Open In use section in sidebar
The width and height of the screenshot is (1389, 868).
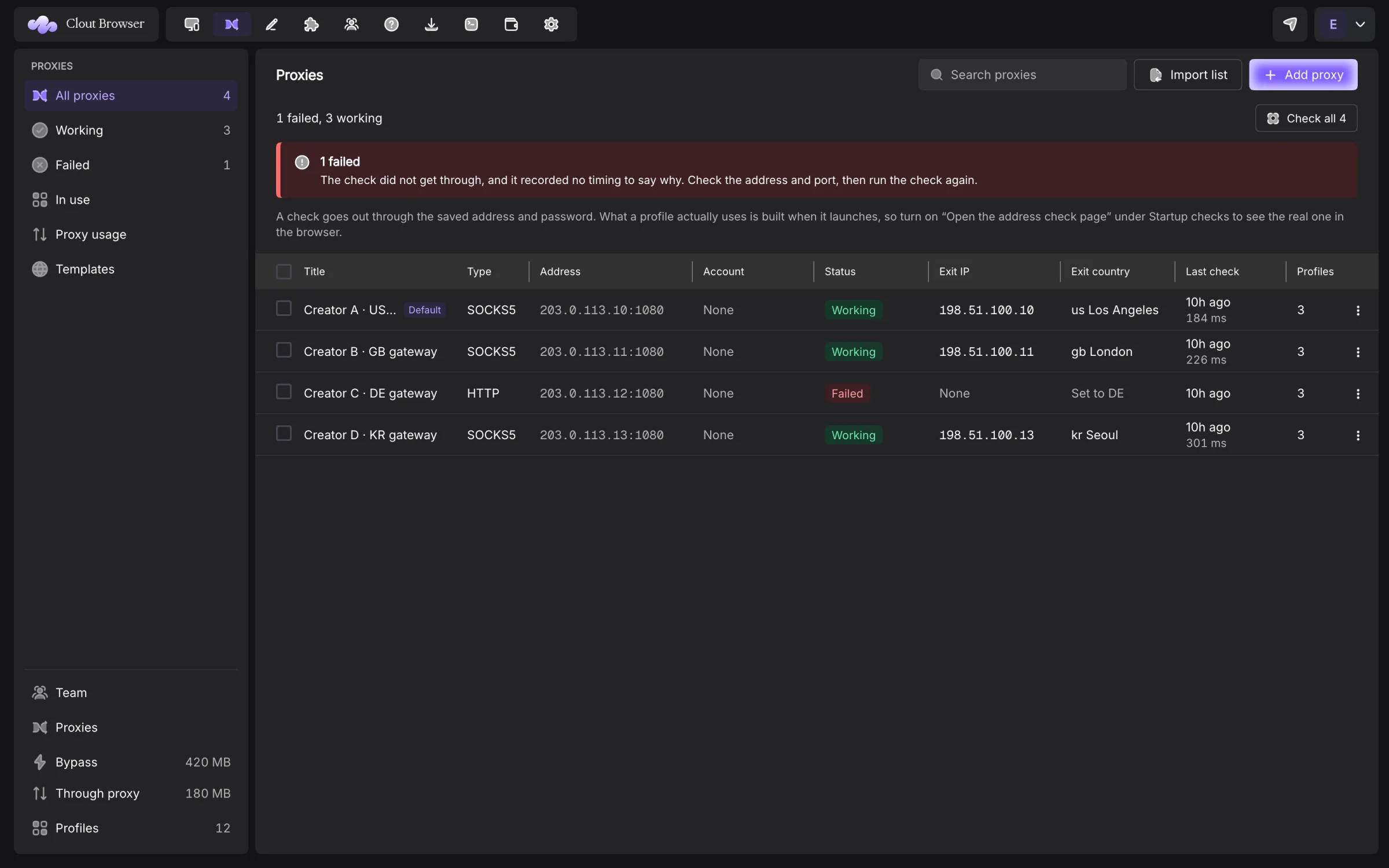click(131, 200)
